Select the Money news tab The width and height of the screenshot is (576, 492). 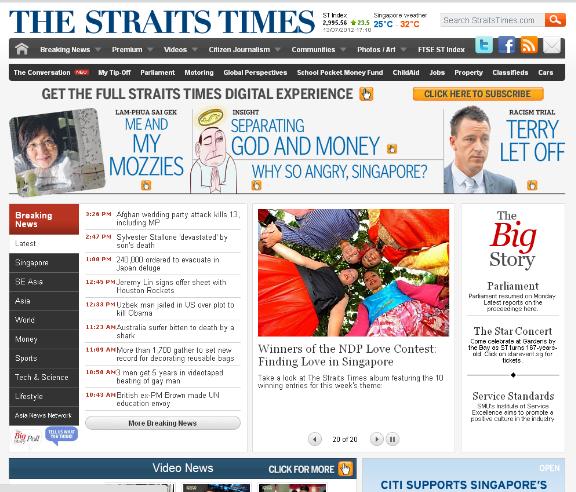(44, 339)
